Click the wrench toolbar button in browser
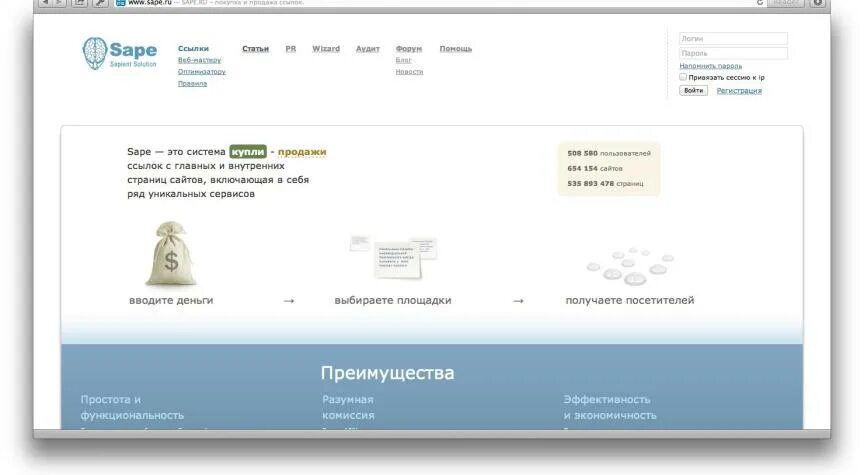The image size is (864, 475). (x=100, y=3)
